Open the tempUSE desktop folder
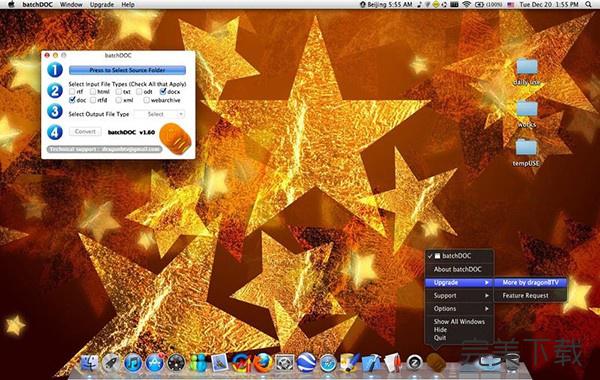Image resolution: width=600 pixels, height=380 pixels. tap(526, 152)
